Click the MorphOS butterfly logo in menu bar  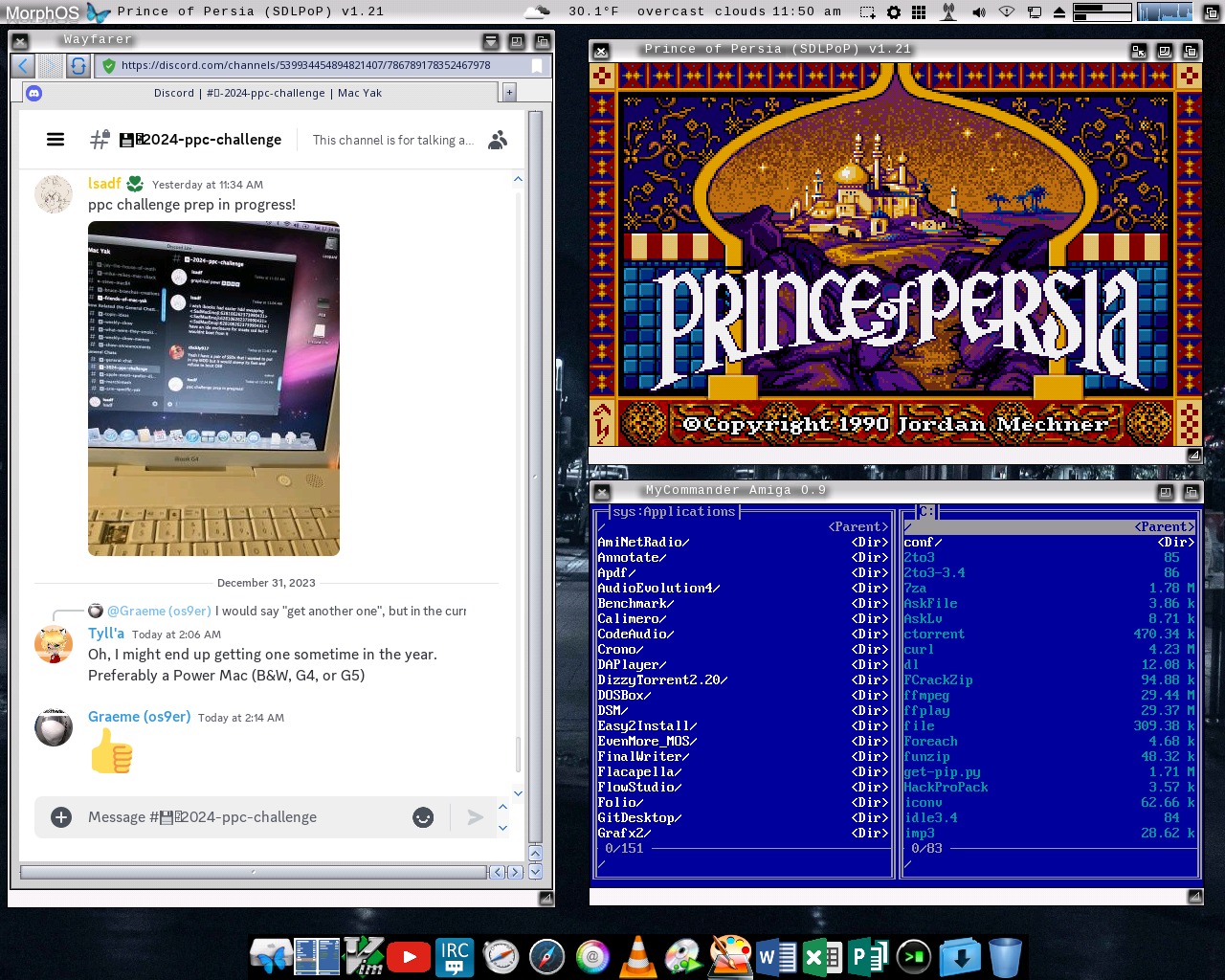pyautogui.click(x=99, y=11)
